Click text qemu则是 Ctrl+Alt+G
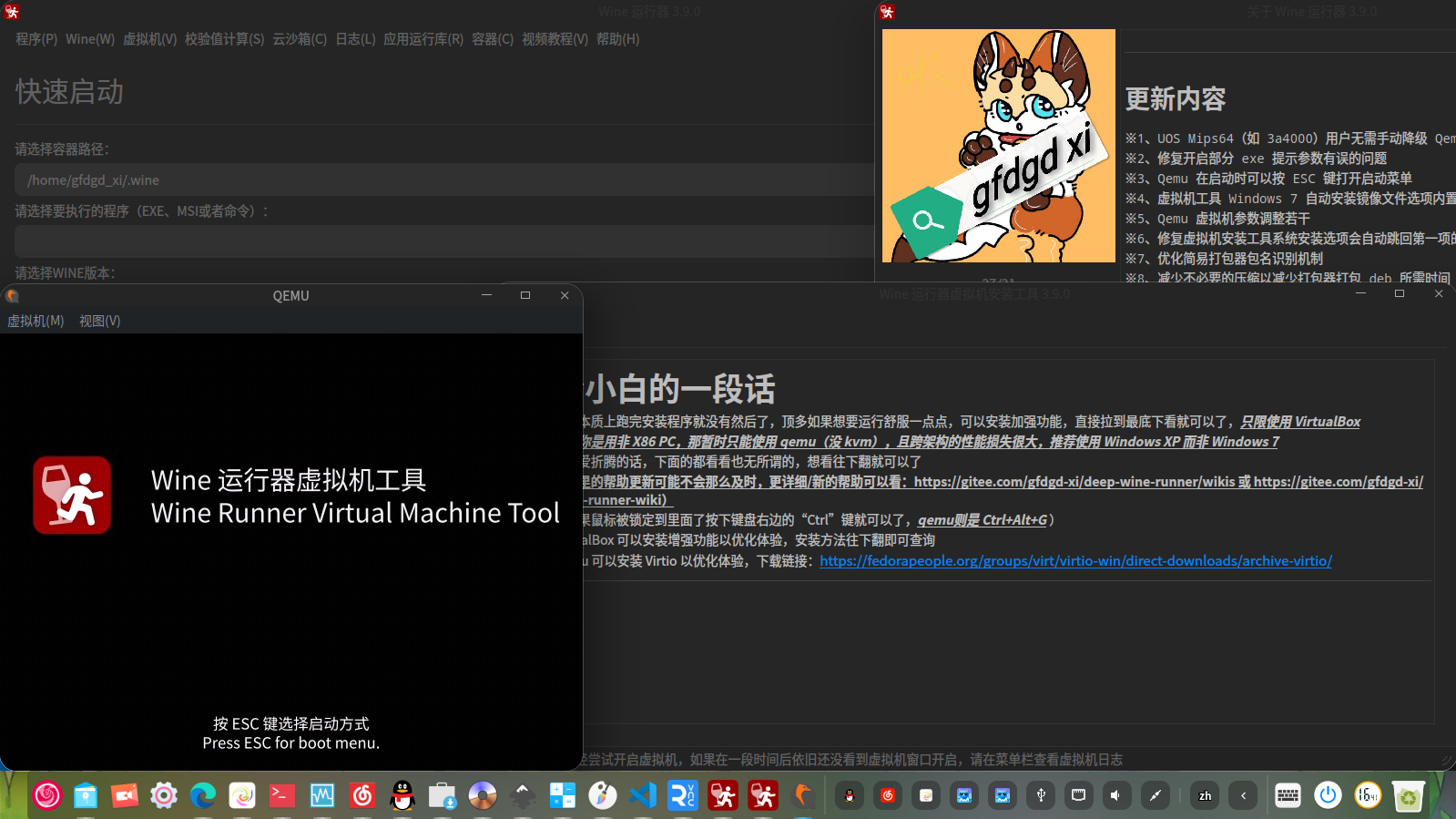Screen dimensions: 1456x819 tap(983, 520)
